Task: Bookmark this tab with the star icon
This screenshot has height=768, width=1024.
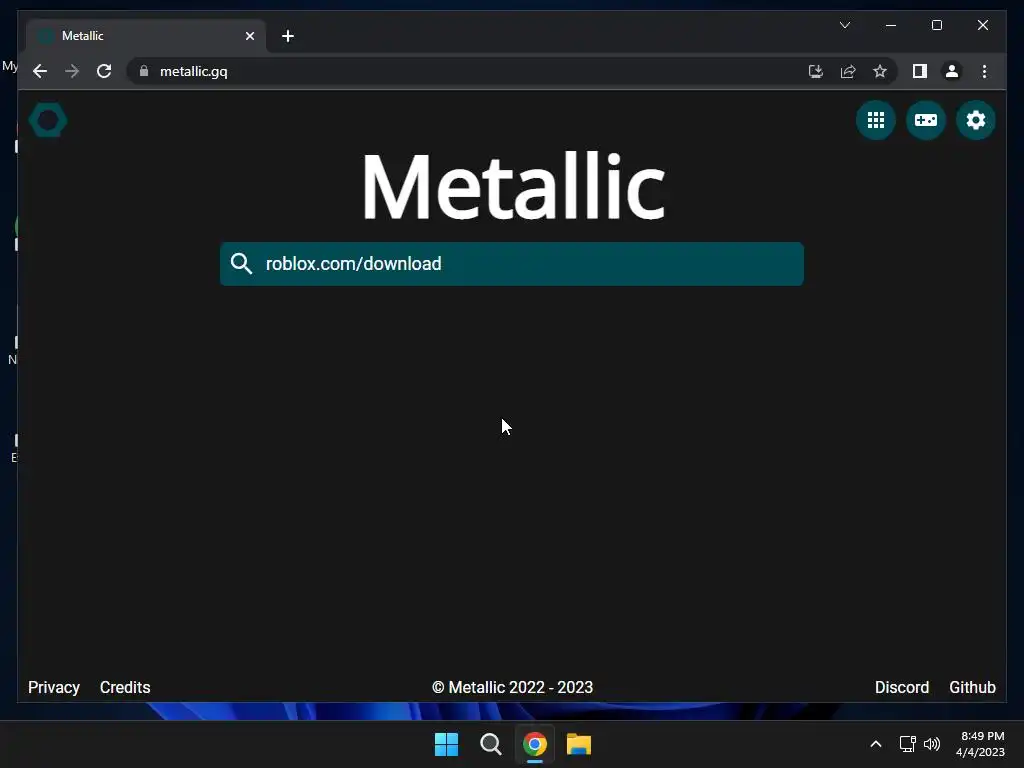Action: coord(880,71)
